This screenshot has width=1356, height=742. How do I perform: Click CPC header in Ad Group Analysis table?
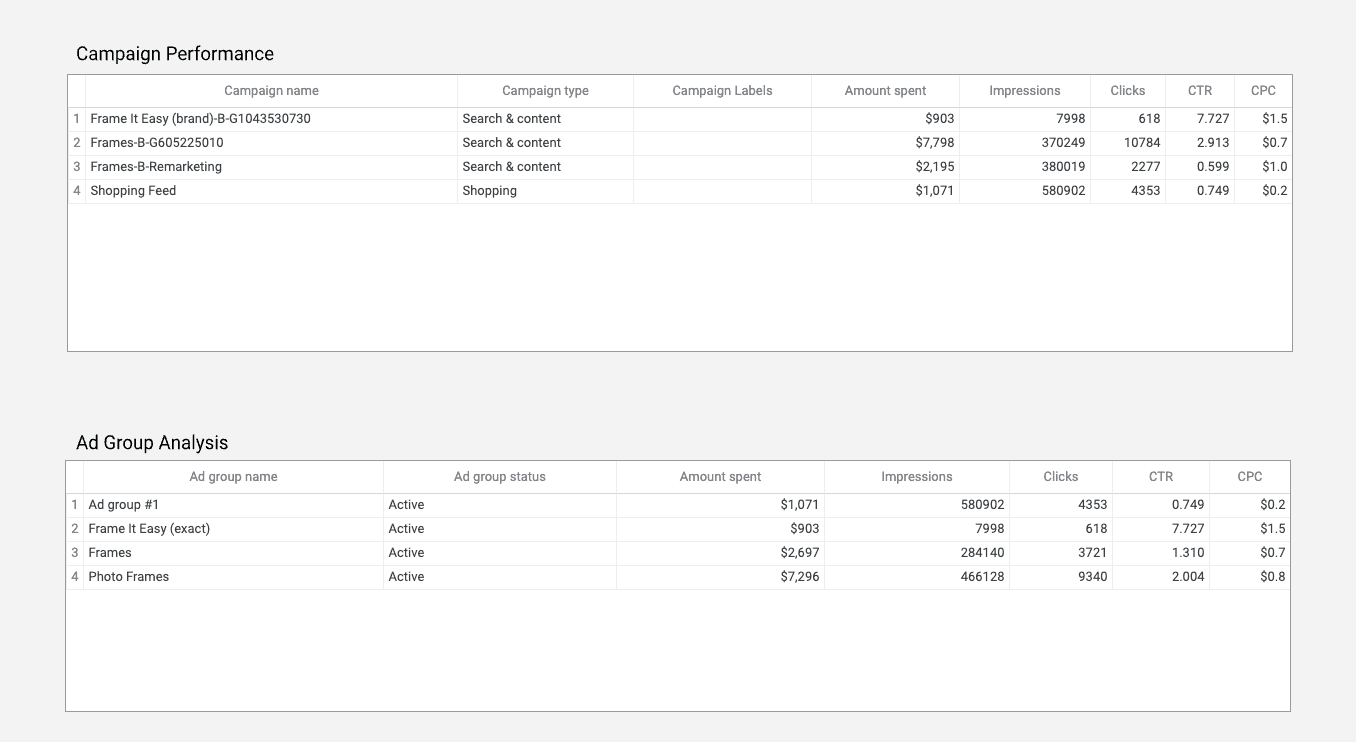click(1250, 477)
